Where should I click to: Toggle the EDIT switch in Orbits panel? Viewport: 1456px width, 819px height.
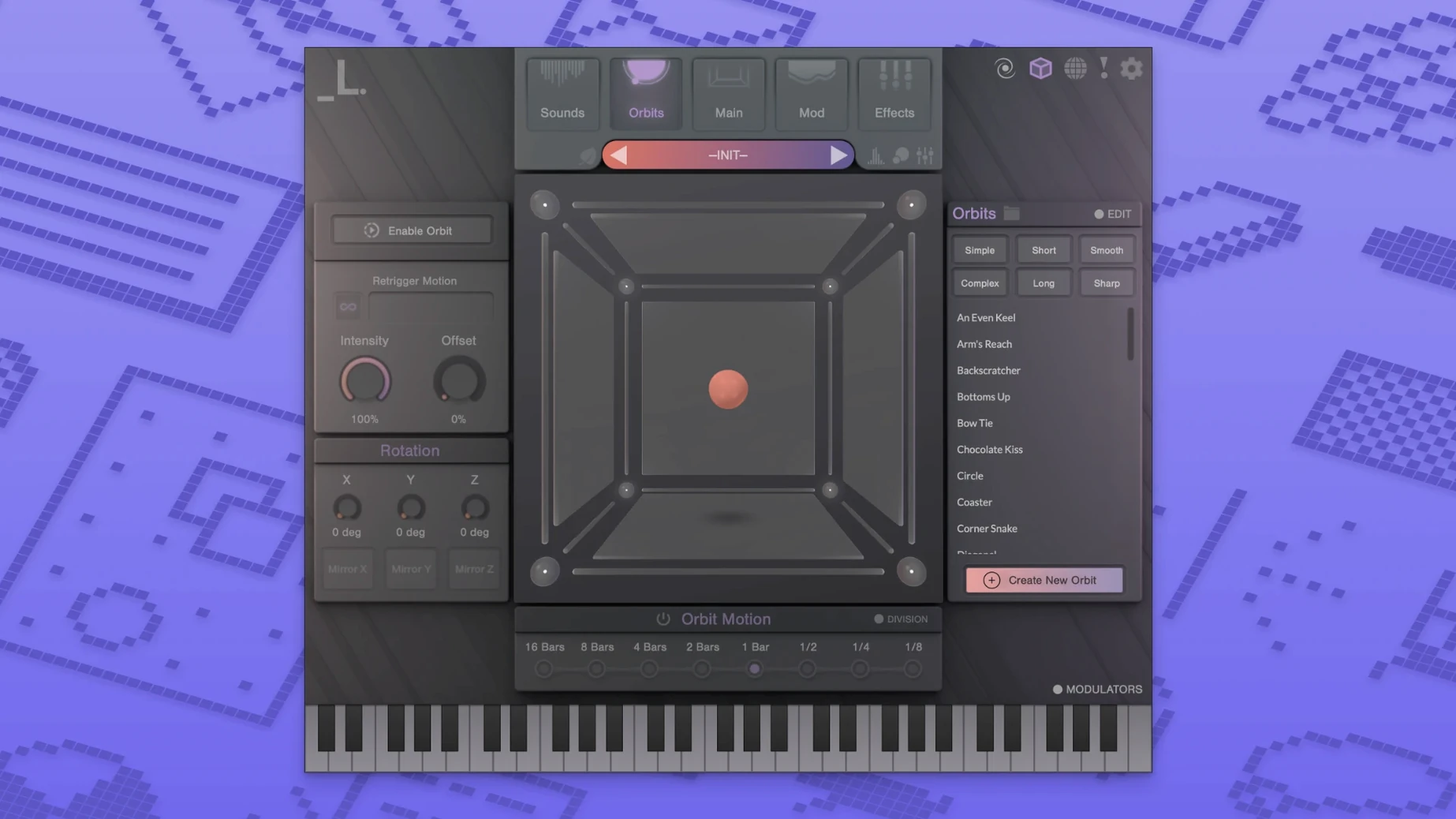[x=1112, y=214]
